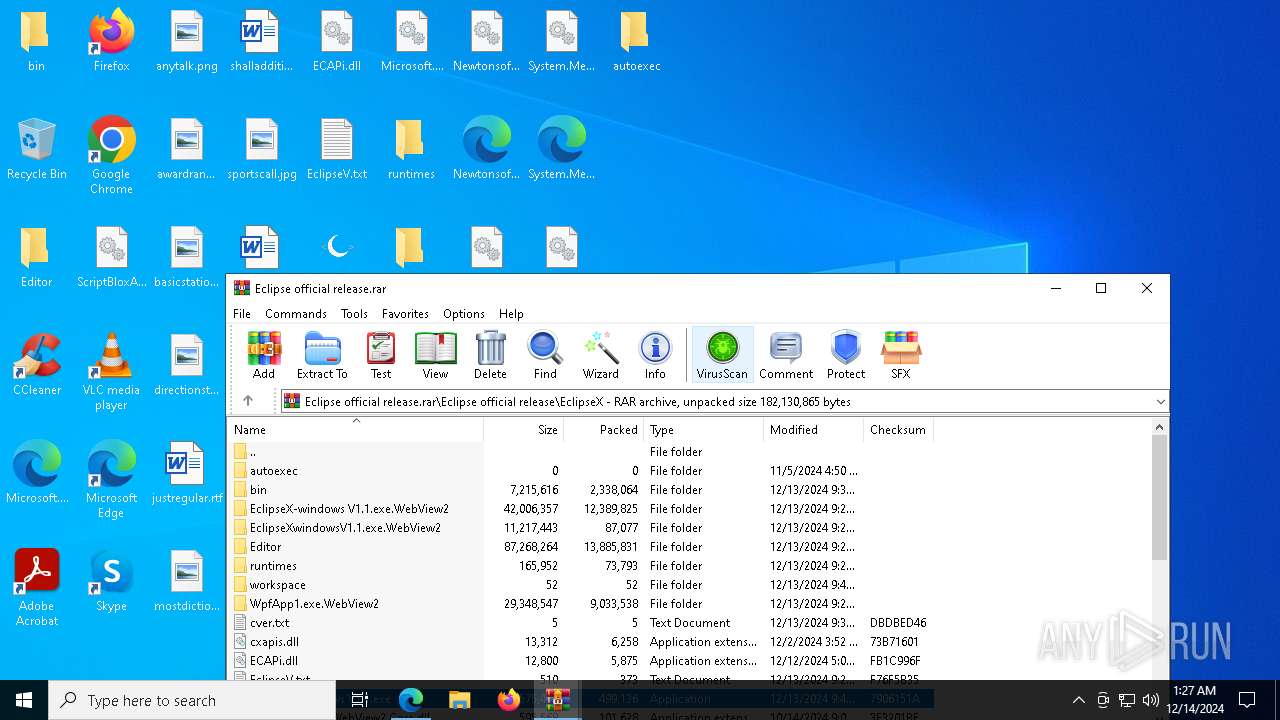The width and height of the screenshot is (1280, 720).
Task: Add an archive Comment
Action: (x=786, y=355)
